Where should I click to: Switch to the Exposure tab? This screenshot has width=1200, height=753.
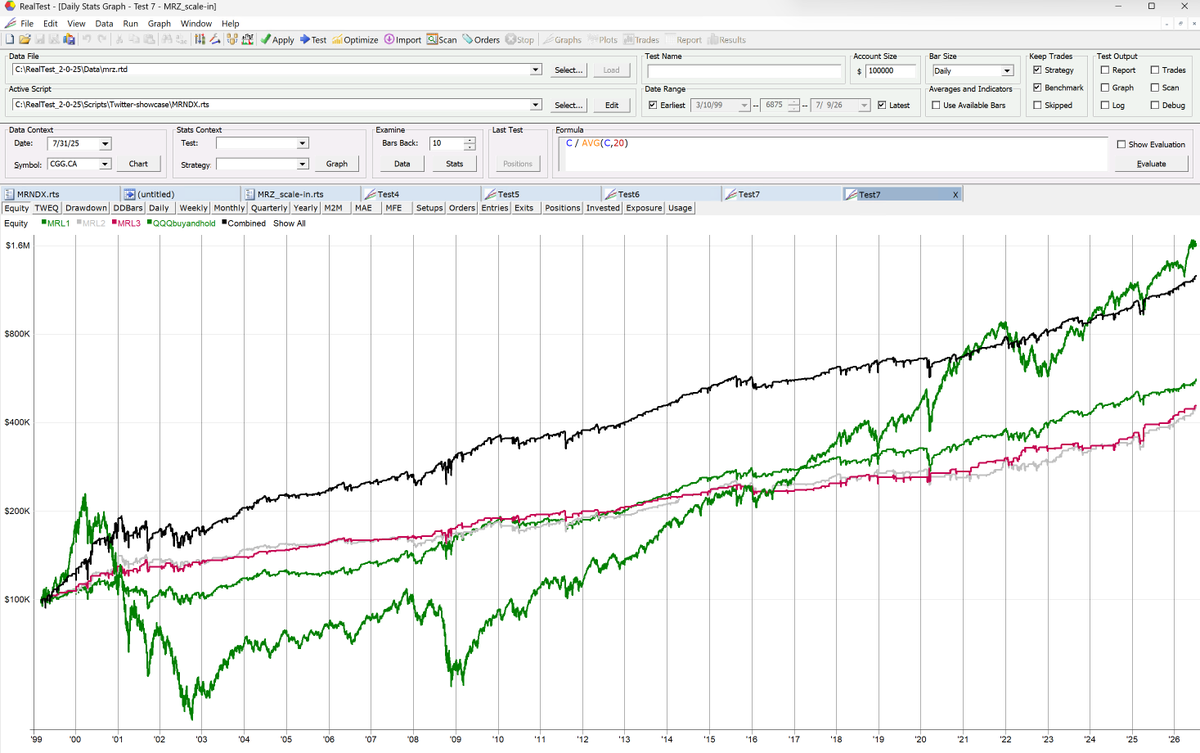point(643,208)
